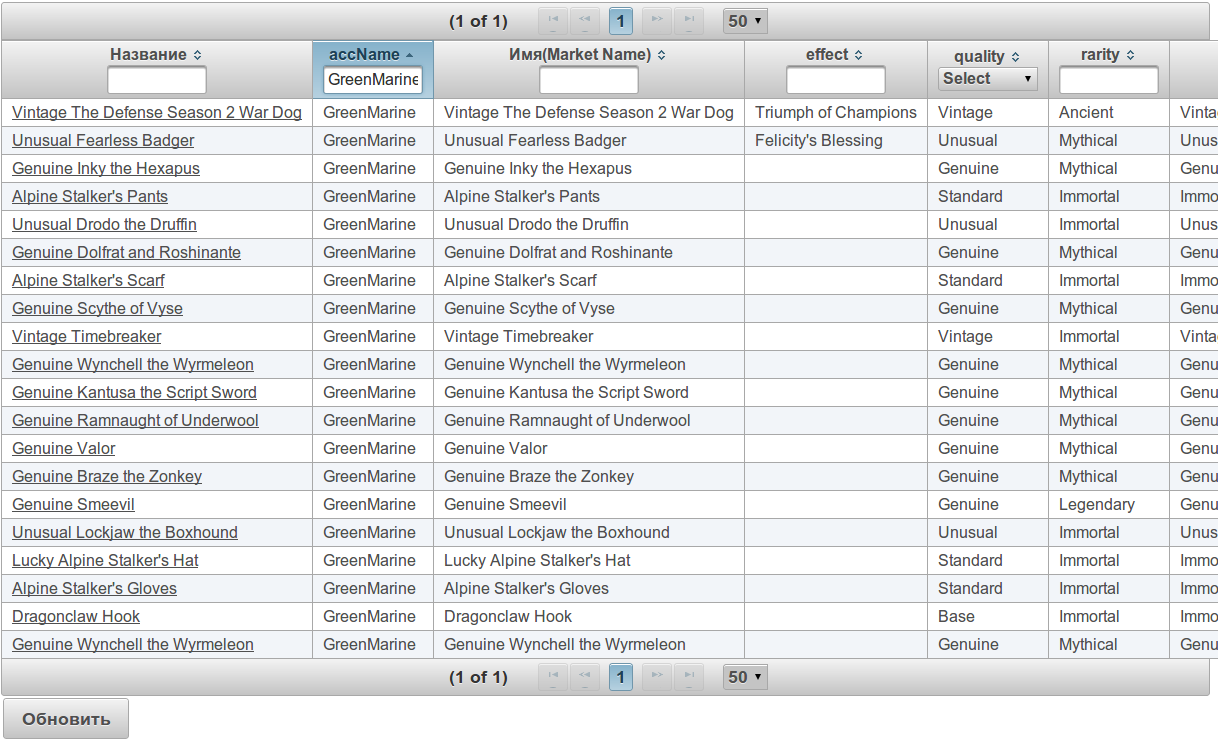Click the first page icon in bottom paginator
Viewport: 1218px width, 743px height.
pyautogui.click(x=553, y=677)
